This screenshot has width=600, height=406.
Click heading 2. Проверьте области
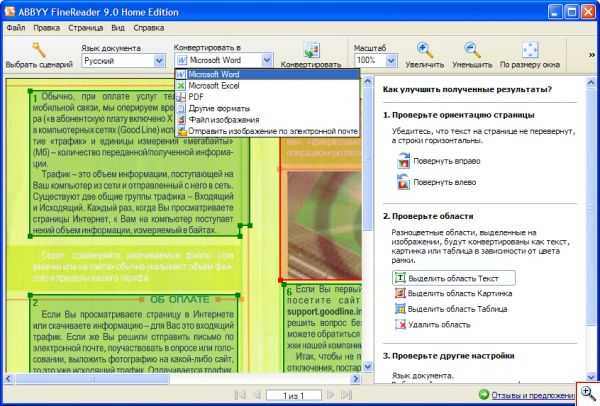point(428,216)
